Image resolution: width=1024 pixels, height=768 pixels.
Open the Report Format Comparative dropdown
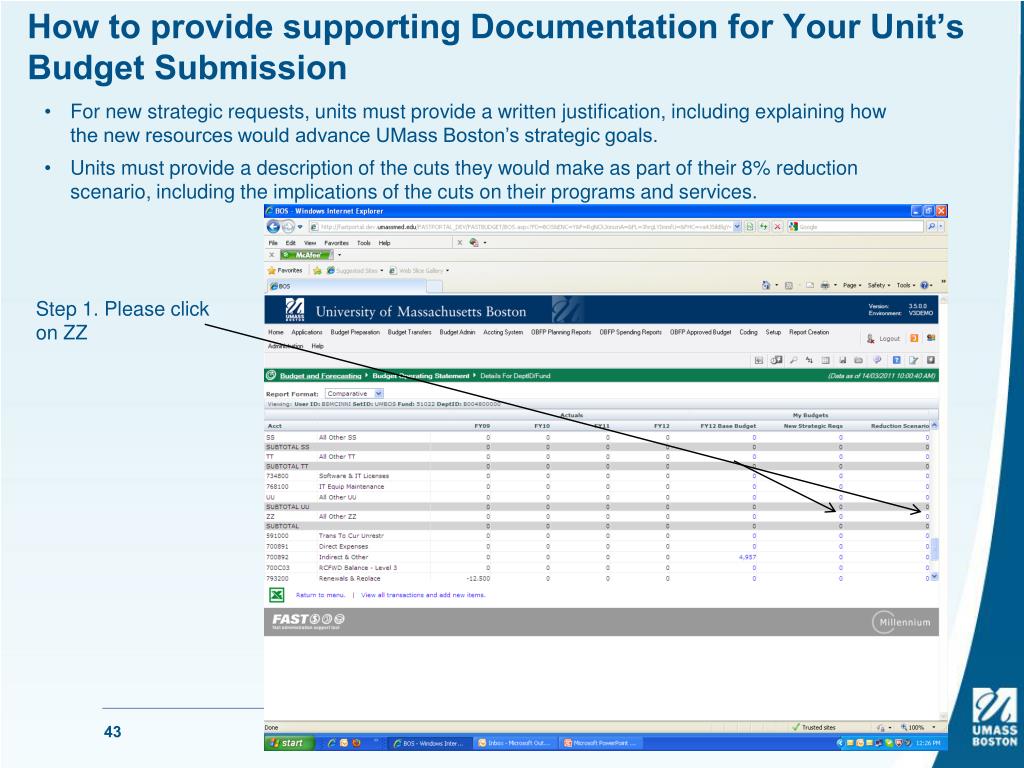pyautogui.click(x=355, y=394)
